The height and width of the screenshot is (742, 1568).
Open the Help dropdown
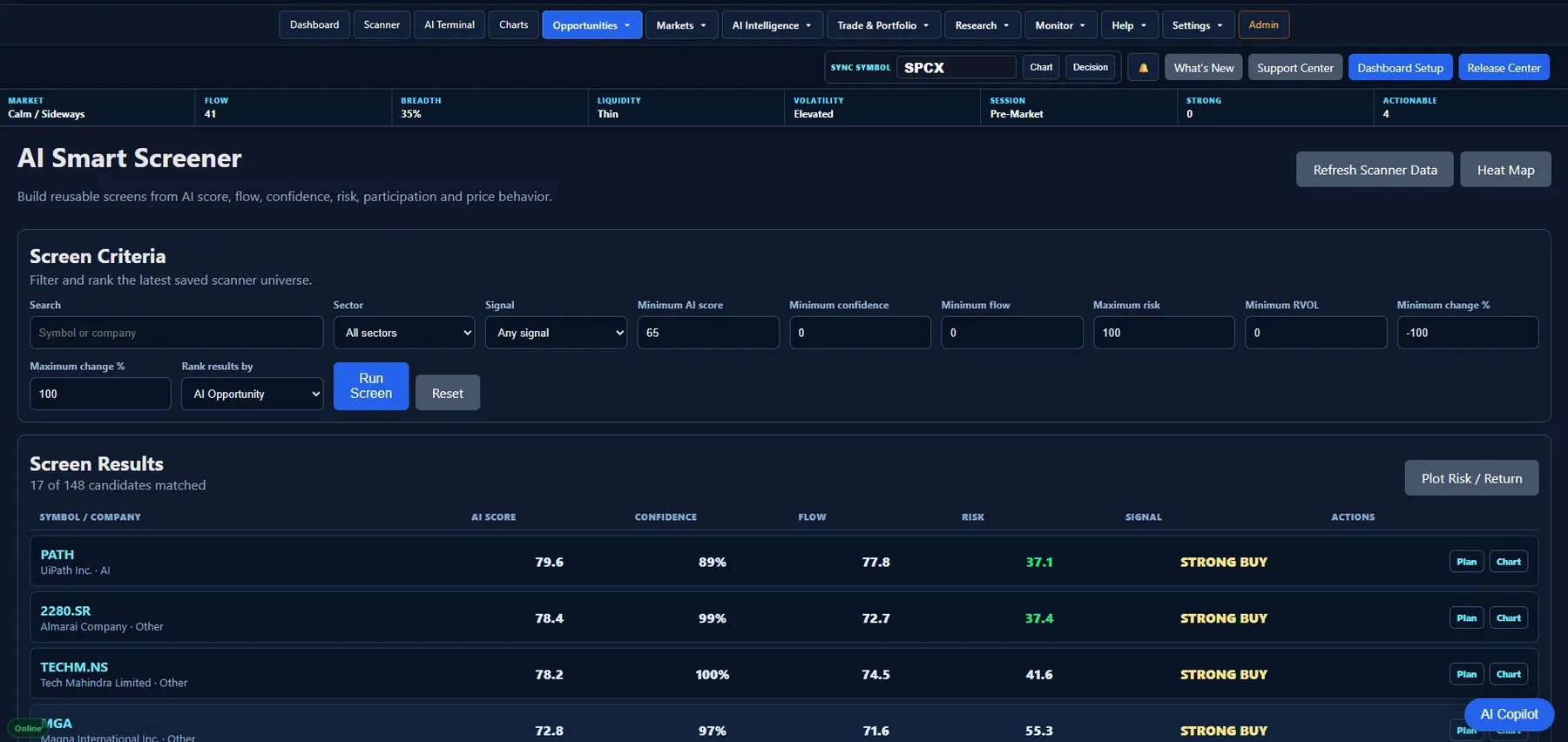1129,24
